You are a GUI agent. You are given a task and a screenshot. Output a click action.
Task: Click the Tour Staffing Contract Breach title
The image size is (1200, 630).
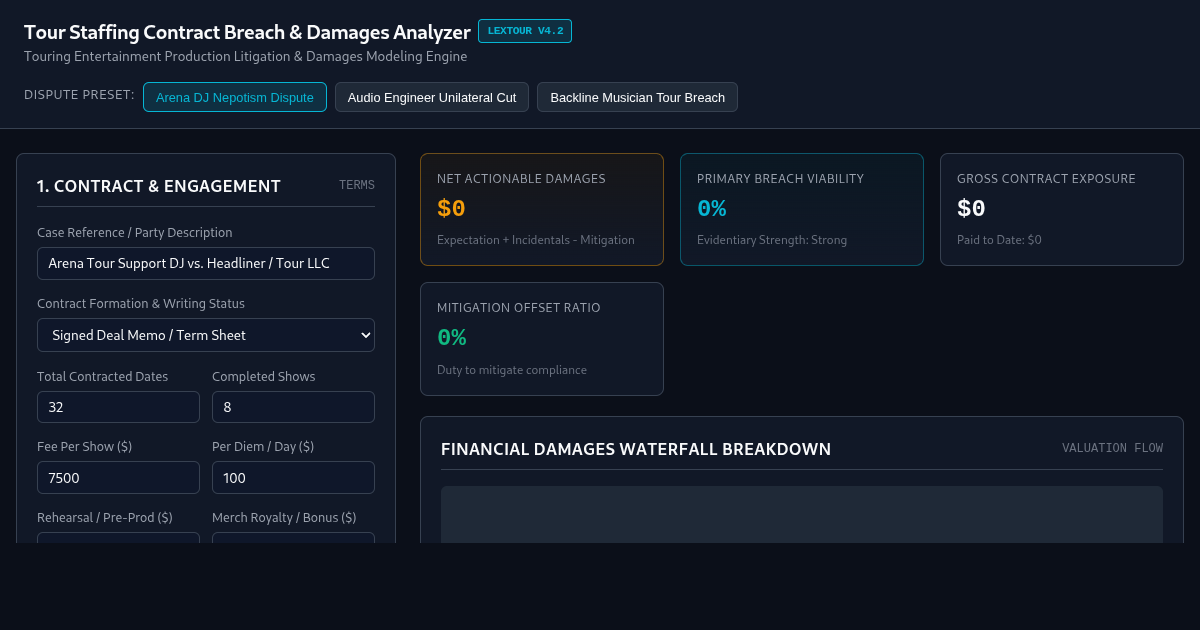coord(247,32)
